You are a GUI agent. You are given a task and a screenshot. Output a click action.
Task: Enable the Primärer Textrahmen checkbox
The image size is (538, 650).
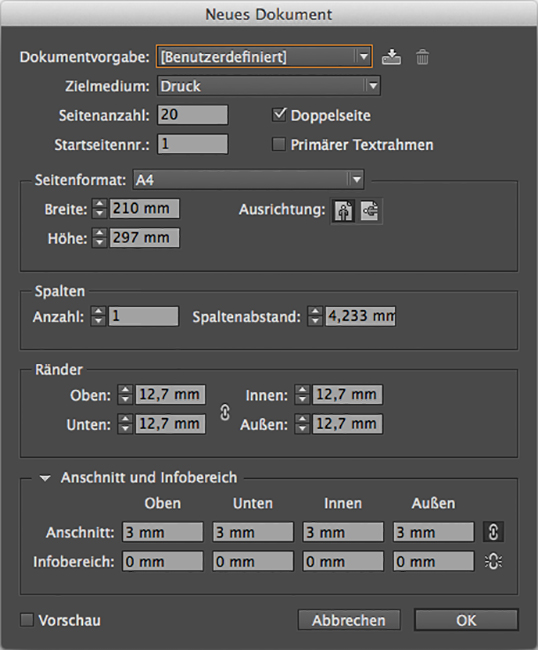pos(279,145)
